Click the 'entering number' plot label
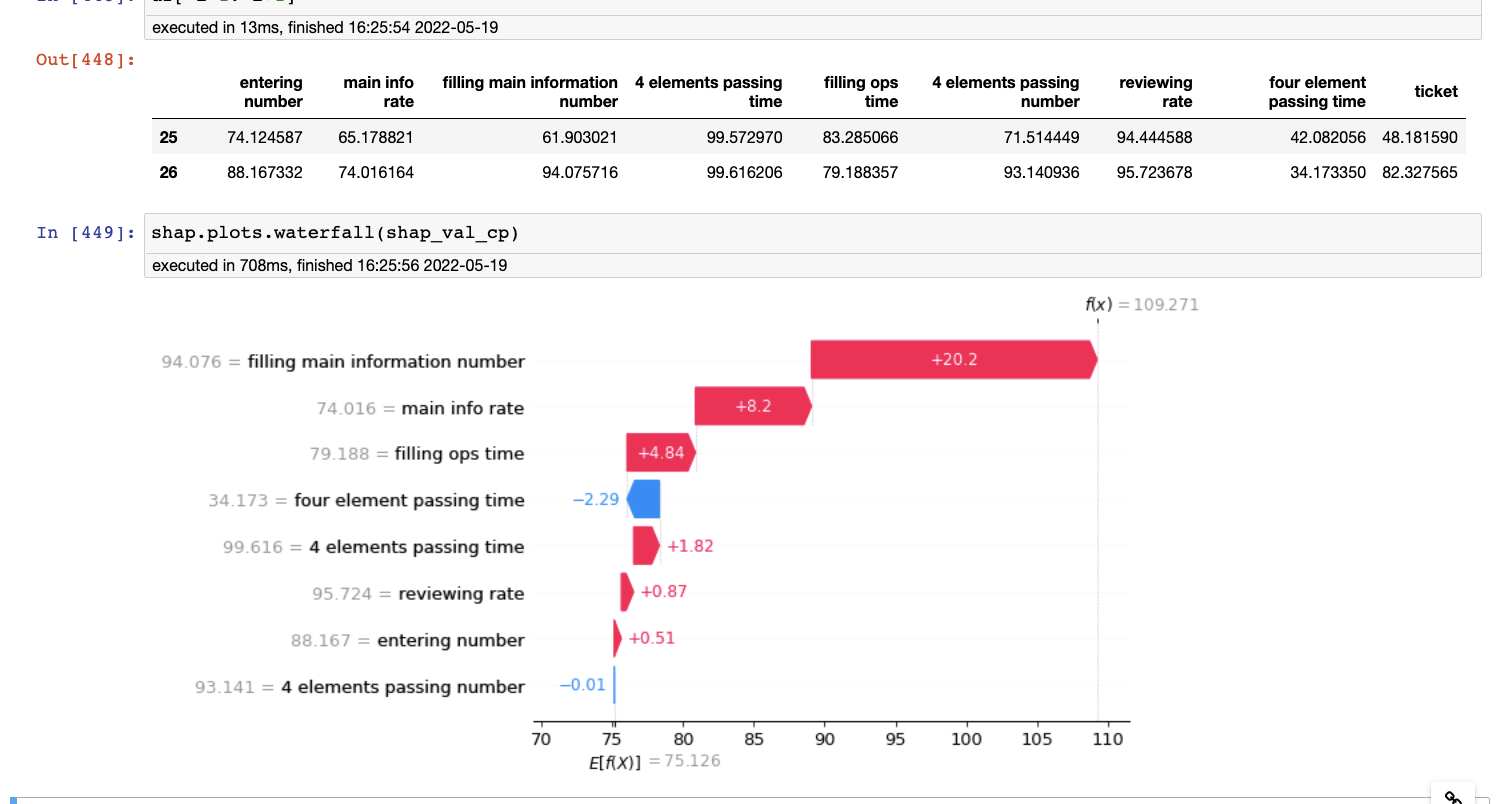This screenshot has width=1498, height=804. coord(451,640)
